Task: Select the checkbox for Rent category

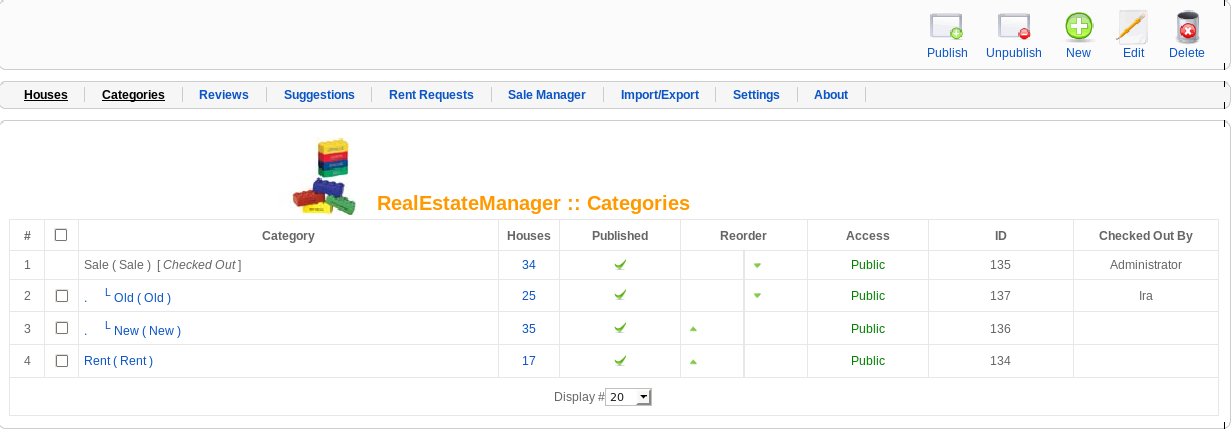Action: click(61, 360)
